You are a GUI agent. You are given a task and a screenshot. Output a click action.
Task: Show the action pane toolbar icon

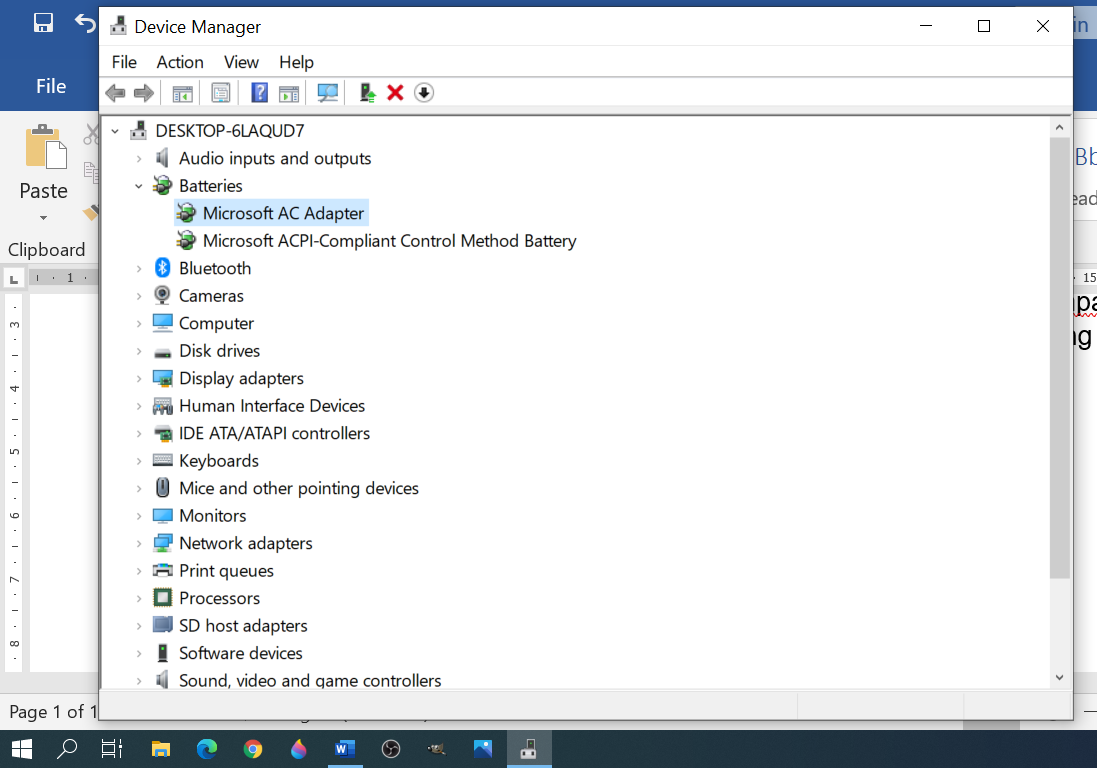(x=289, y=92)
